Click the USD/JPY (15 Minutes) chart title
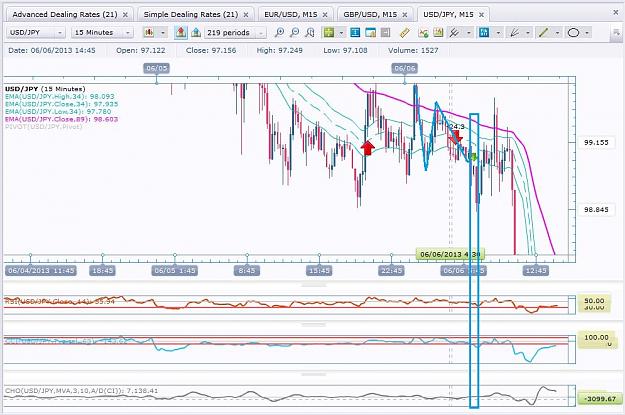 point(45,89)
